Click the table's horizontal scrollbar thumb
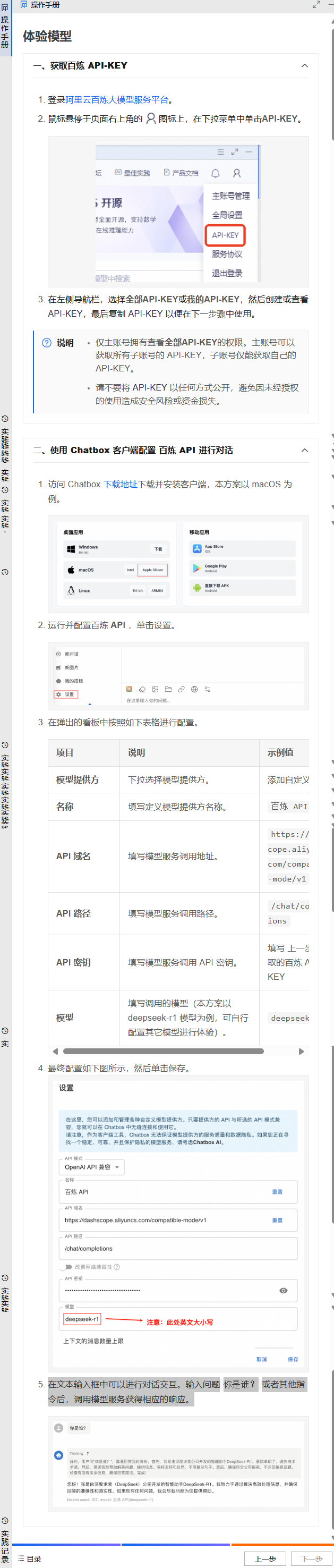Image resolution: width=334 pixels, height=1568 pixels. pyautogui.click(x=163, y=1051)
